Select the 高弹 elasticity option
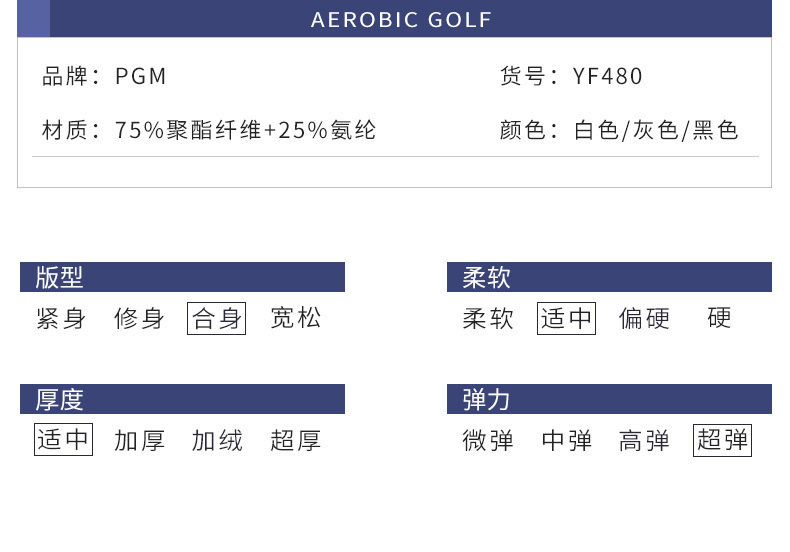Image resolution: width=790 pixels, height=552 pixels. pyautogui.click(x=644, y=440)
